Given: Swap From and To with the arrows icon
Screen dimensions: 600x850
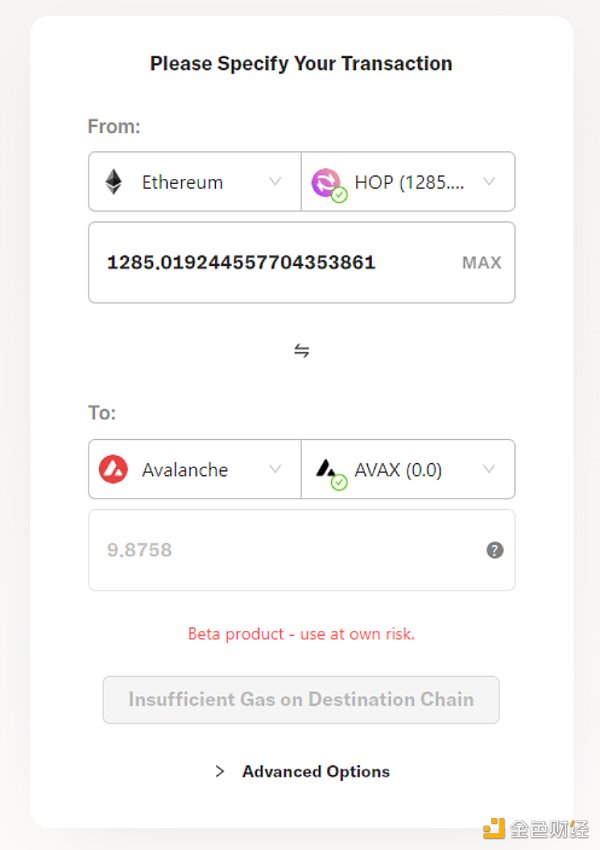Looking at the screenshot, I should click(302, 350).
